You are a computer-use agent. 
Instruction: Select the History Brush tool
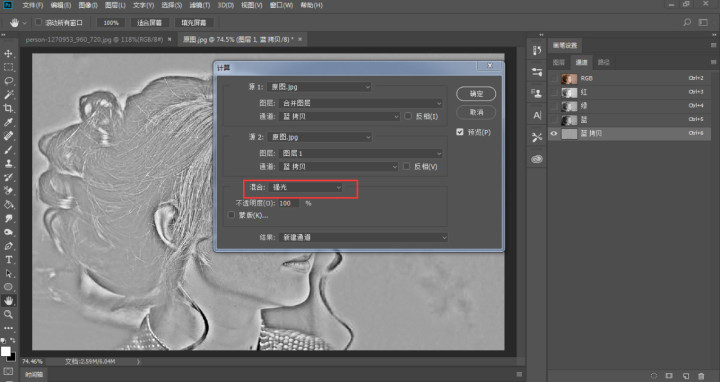8,177
